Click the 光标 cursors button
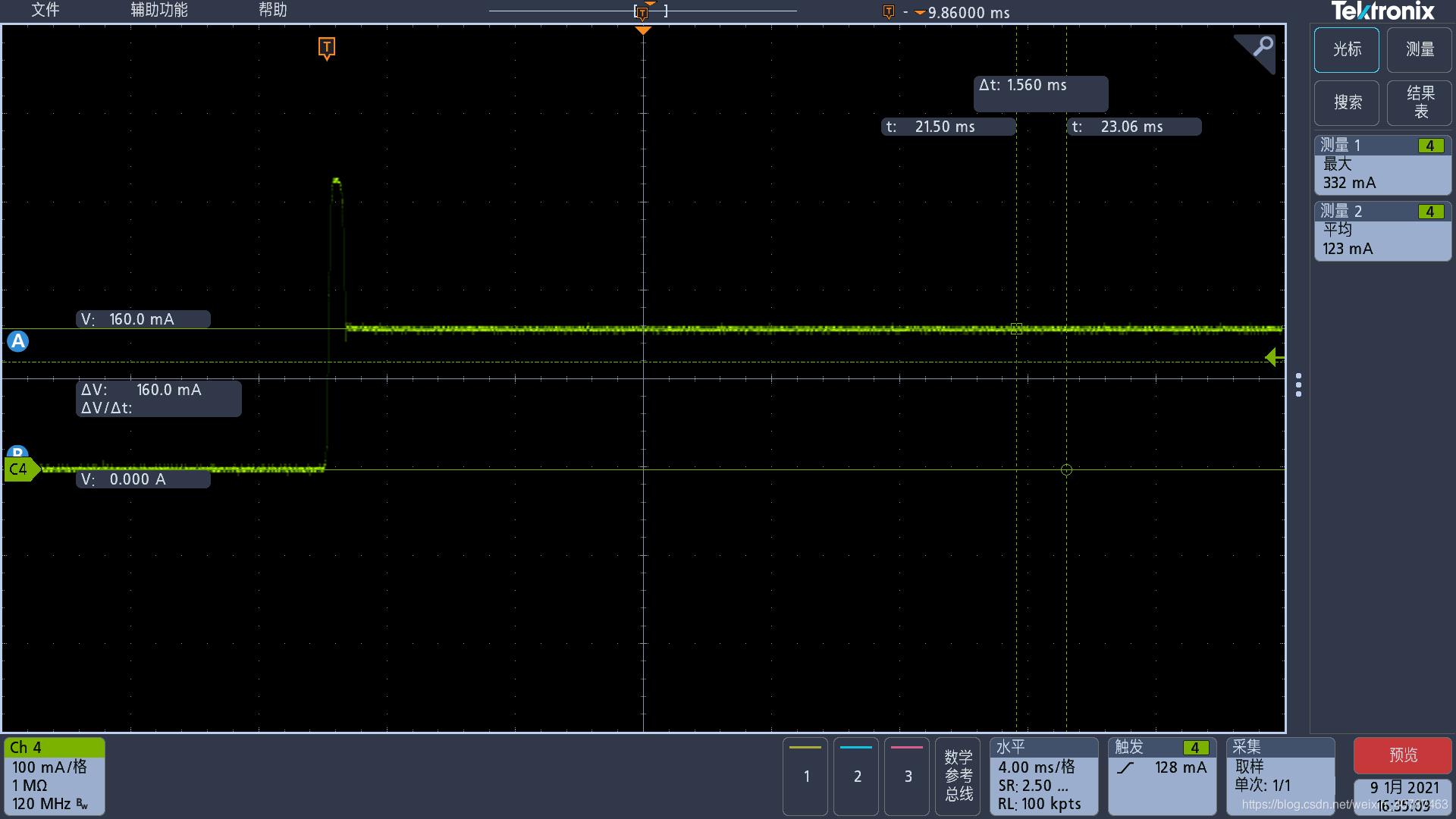 click(1347, 49)
